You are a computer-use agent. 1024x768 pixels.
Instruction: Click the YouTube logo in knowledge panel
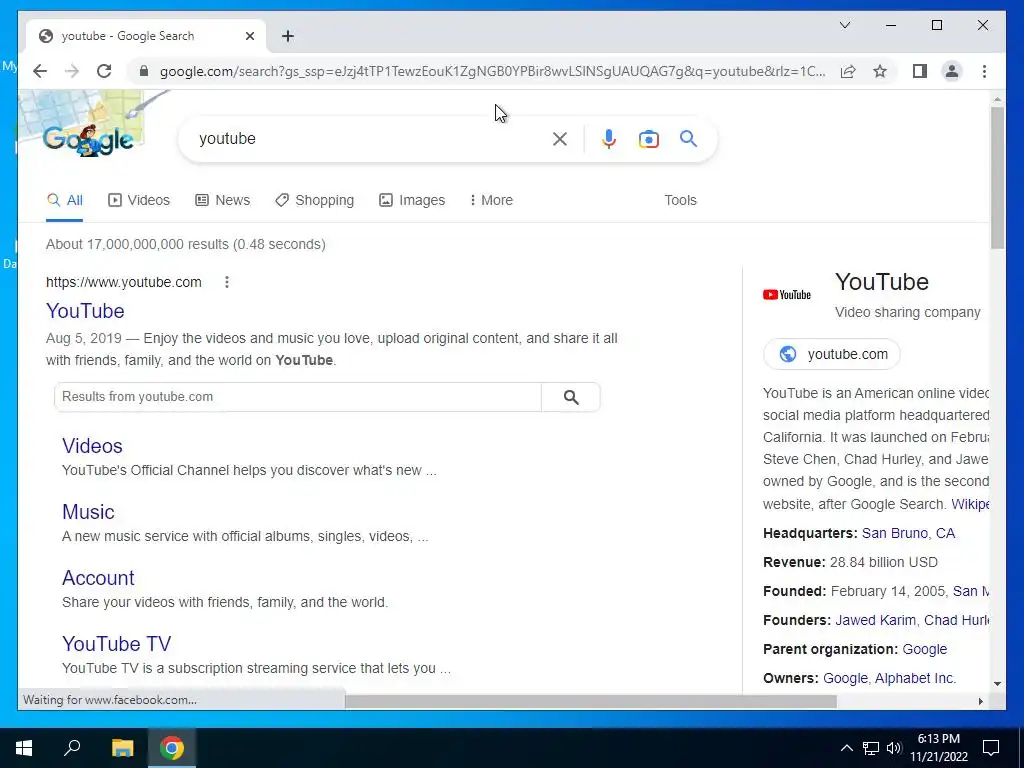[x=787, y=295]
